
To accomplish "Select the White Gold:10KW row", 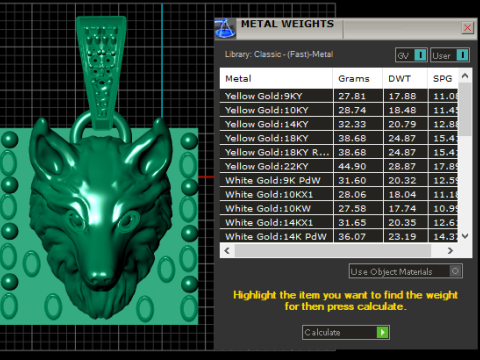I will point(339,208).
